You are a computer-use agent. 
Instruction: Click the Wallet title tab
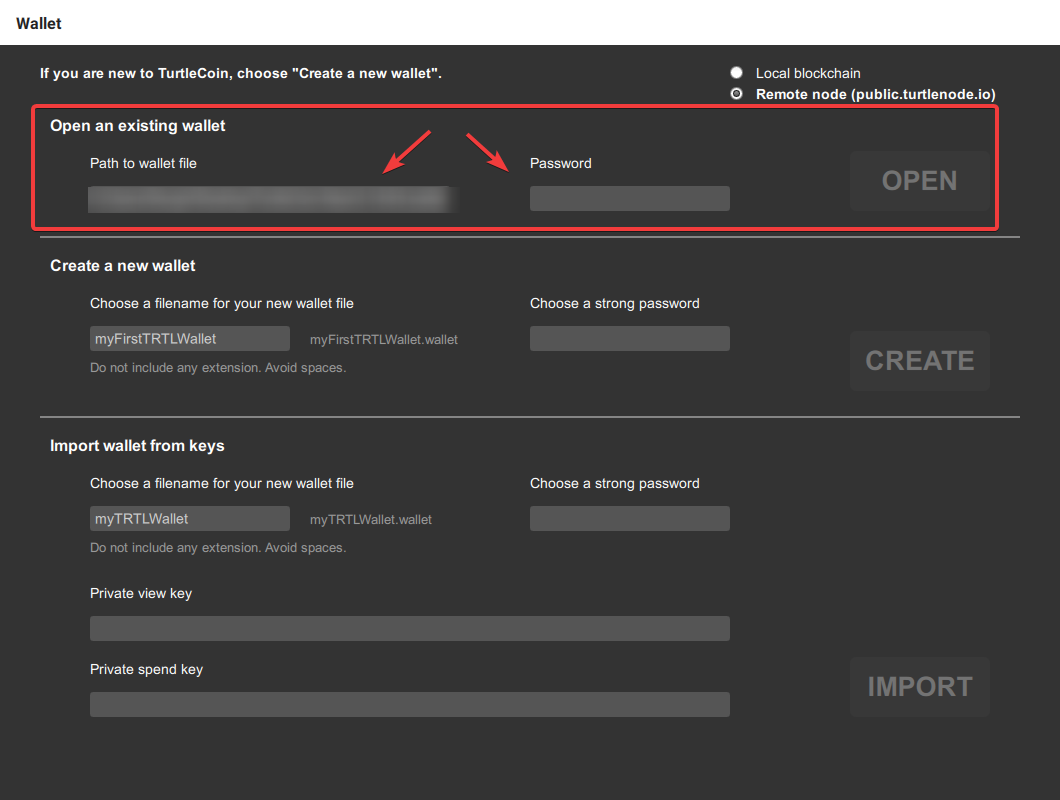pyautogui.click(x=39, y=23)
